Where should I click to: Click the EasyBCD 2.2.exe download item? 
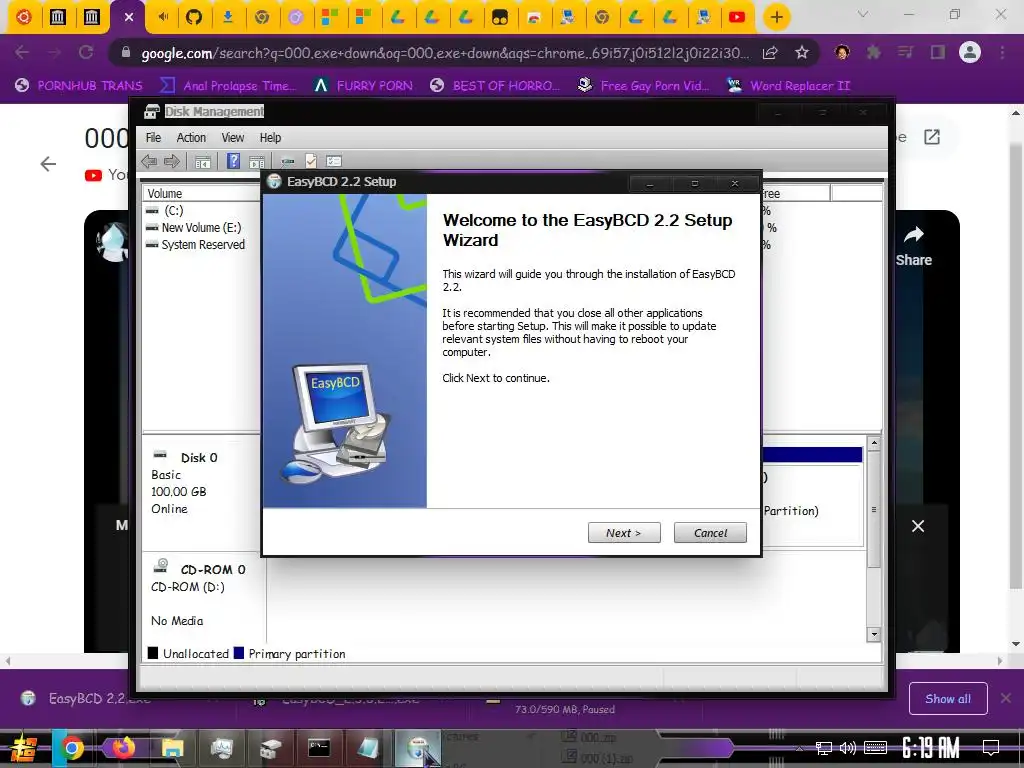pyautogui.click(x=85, y=699)
